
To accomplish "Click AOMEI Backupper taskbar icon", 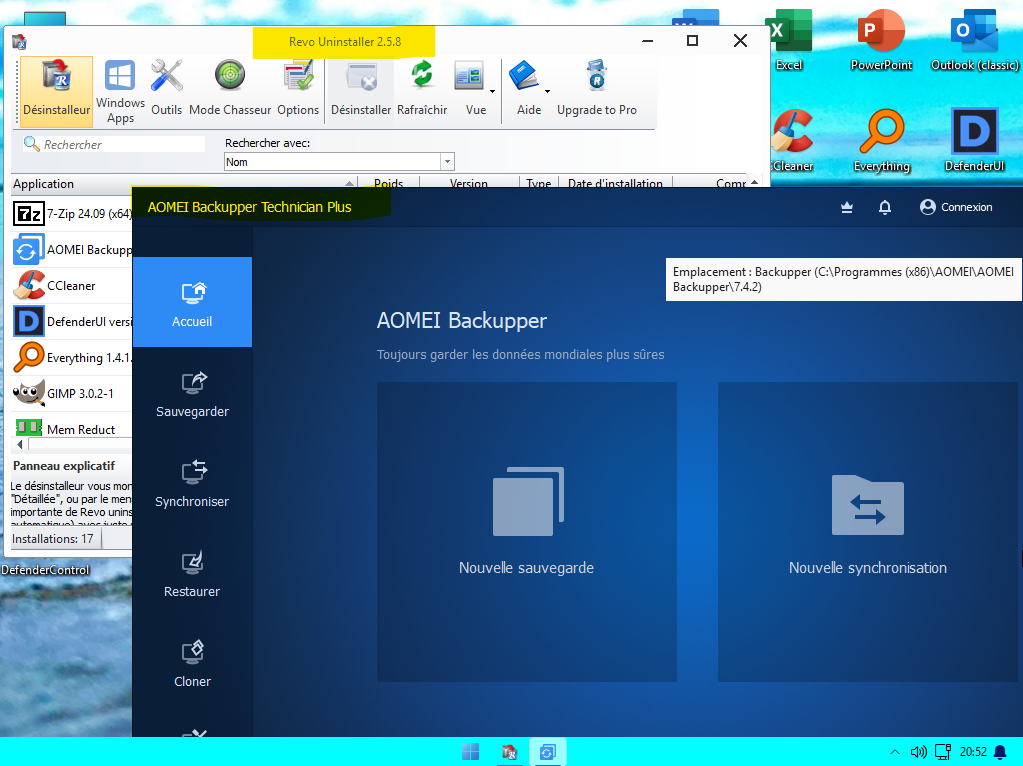I will pos(547,752).
